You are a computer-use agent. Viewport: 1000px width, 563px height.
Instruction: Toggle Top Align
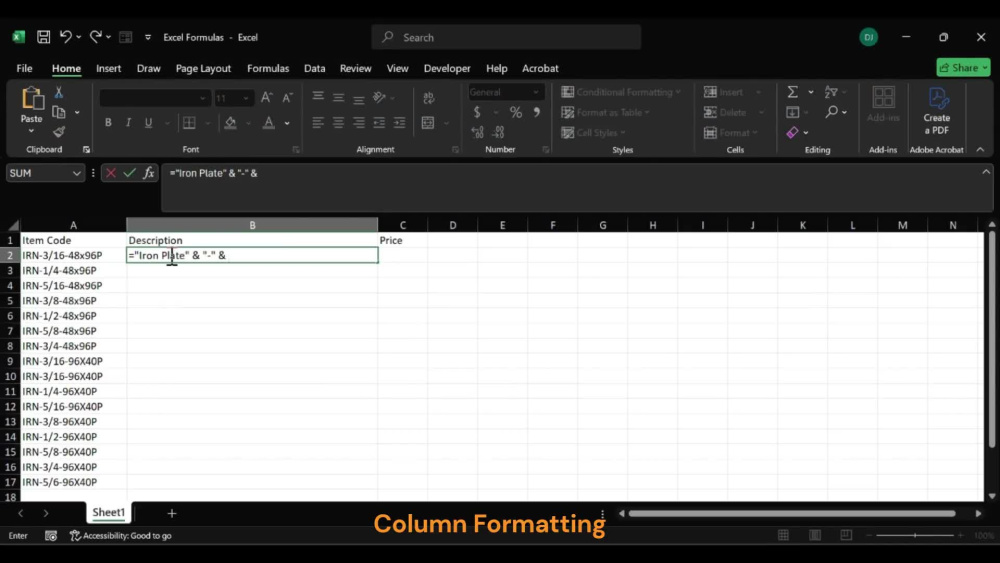click(x=318, y=97)
